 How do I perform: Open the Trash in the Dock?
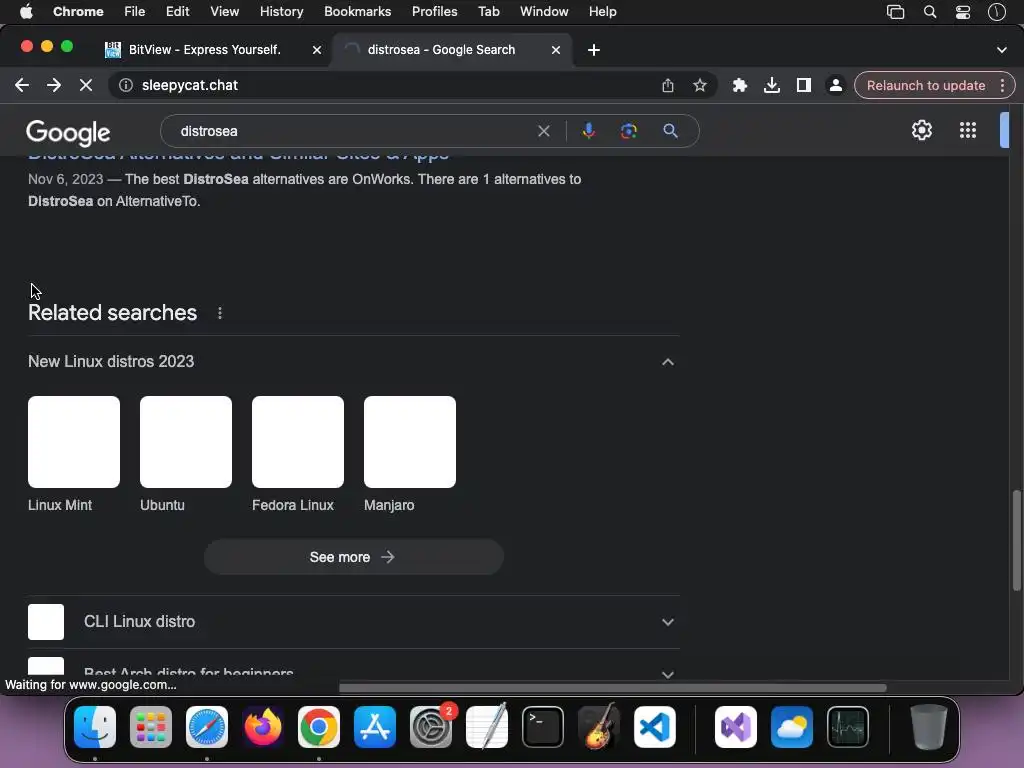coord(929,727)
